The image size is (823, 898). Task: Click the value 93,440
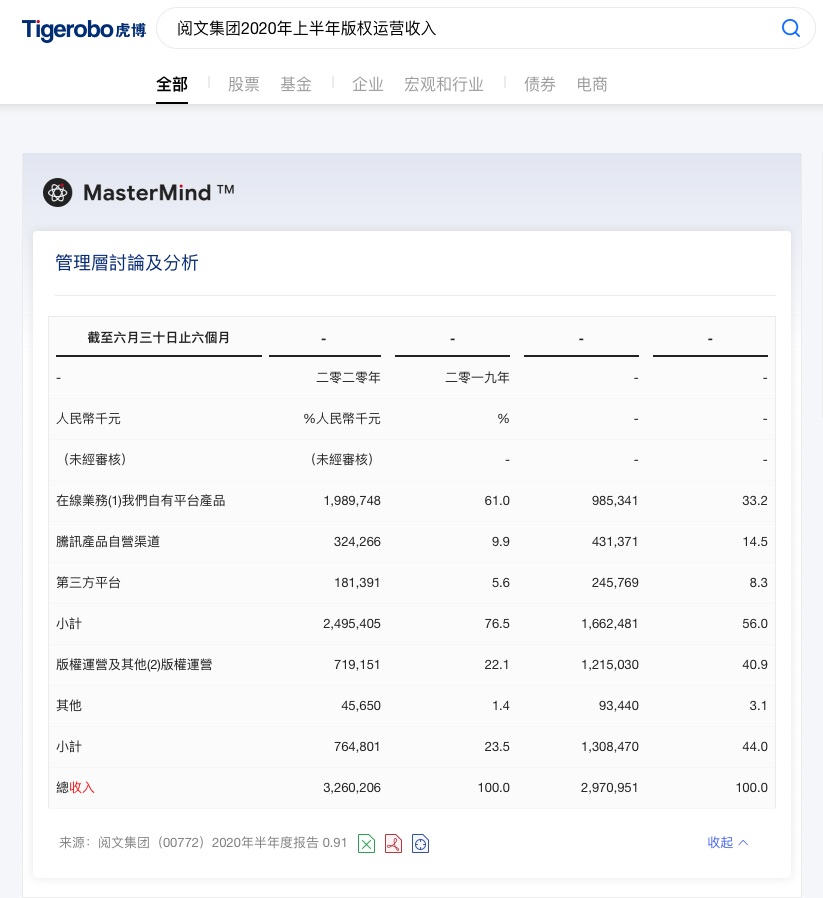tap(619, 706)
